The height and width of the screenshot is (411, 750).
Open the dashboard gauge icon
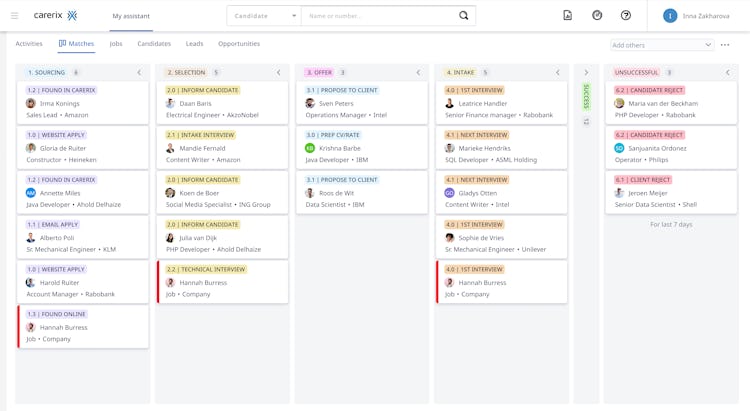click(597, 16)
